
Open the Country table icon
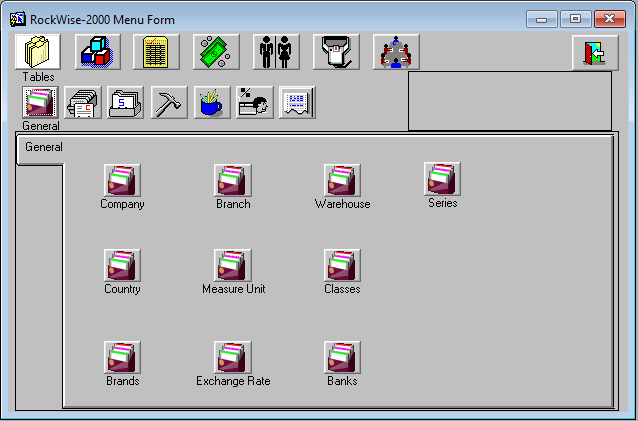tap(122, 265)
